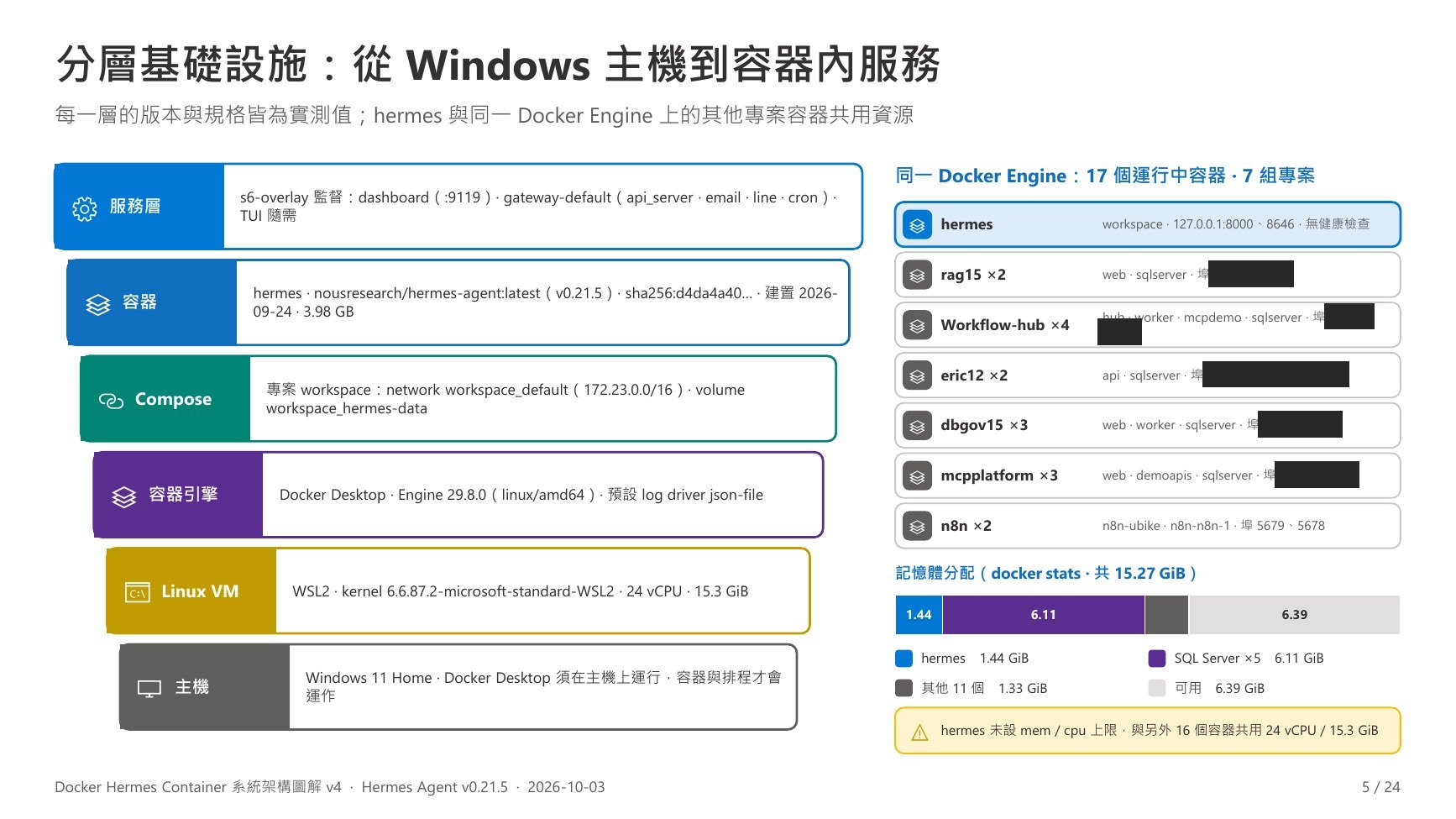Click the hermes 1.44 GiB legend text

(975, 659)
